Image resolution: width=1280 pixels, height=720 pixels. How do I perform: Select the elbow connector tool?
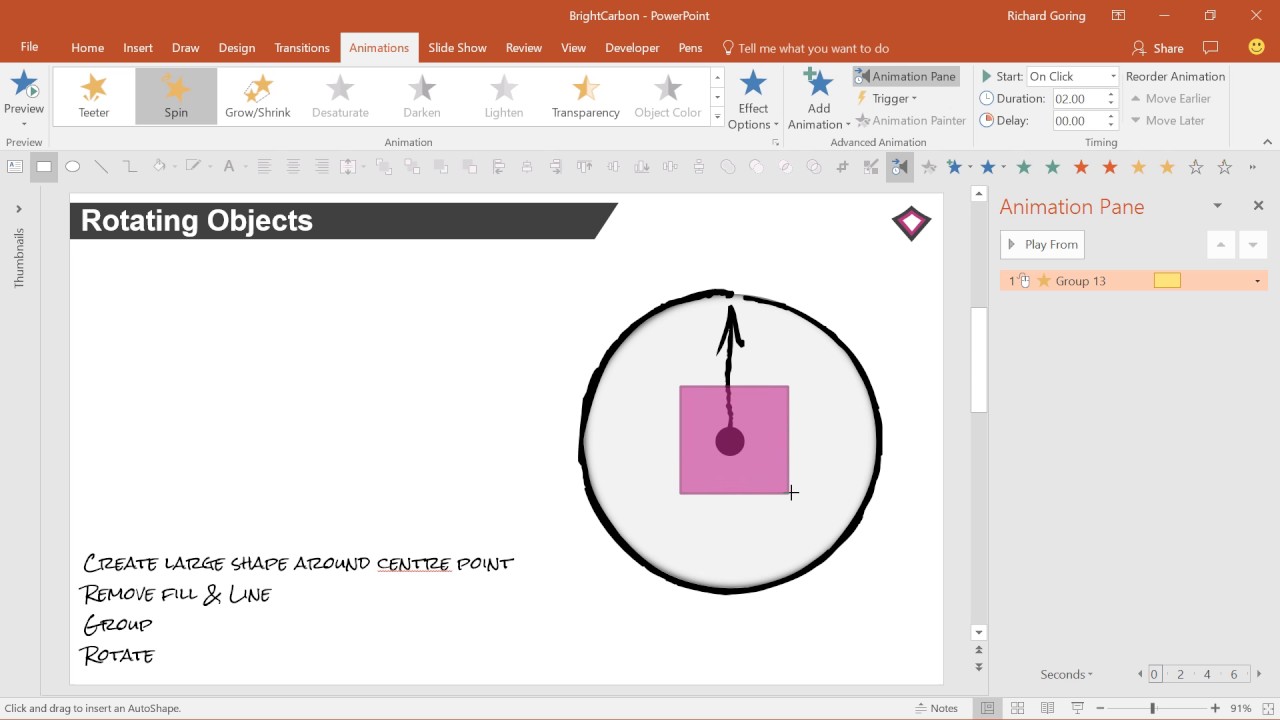pyautogui.click(x=130, y=167)
